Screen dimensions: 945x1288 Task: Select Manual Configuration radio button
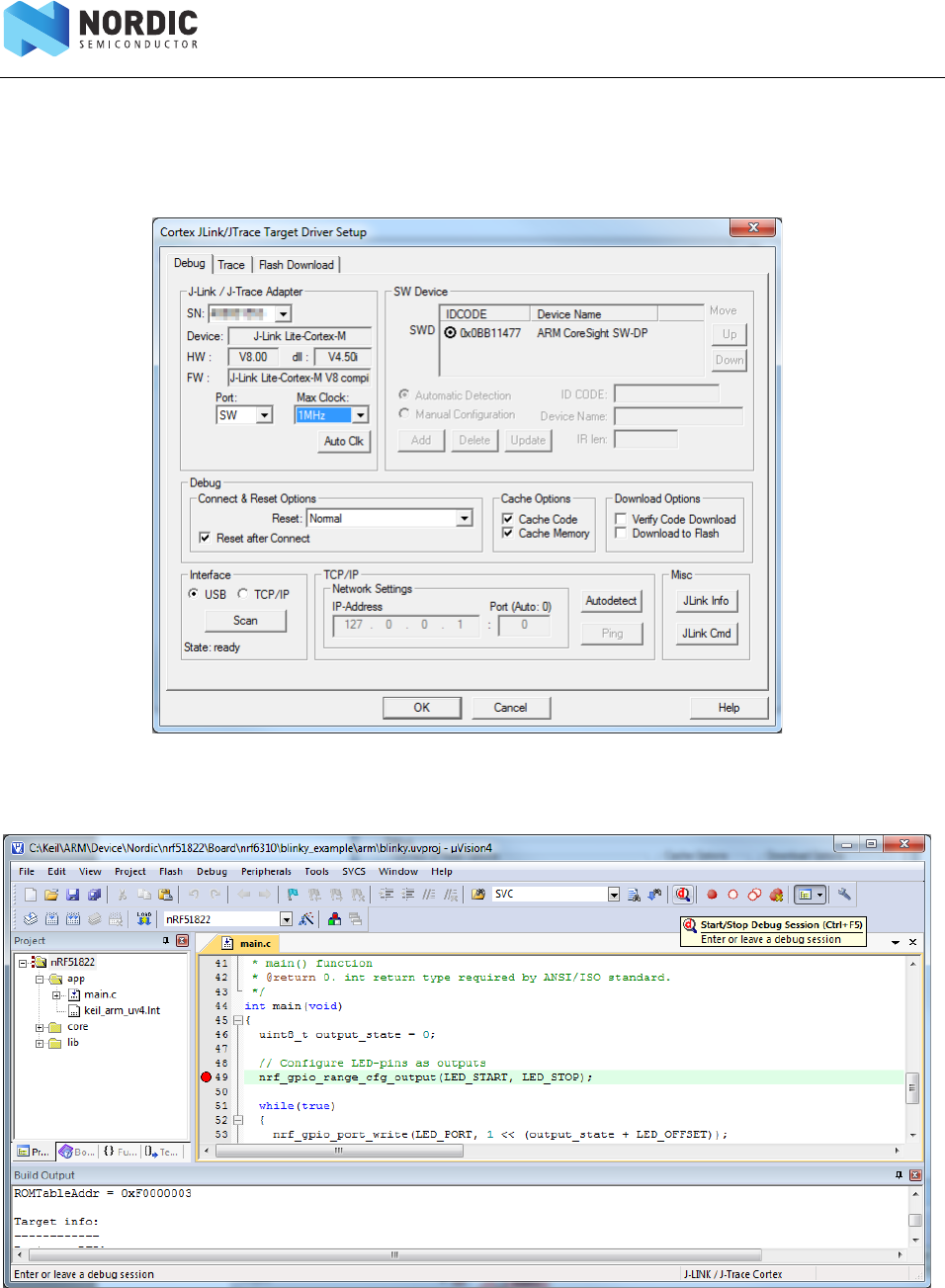point(404,414)
